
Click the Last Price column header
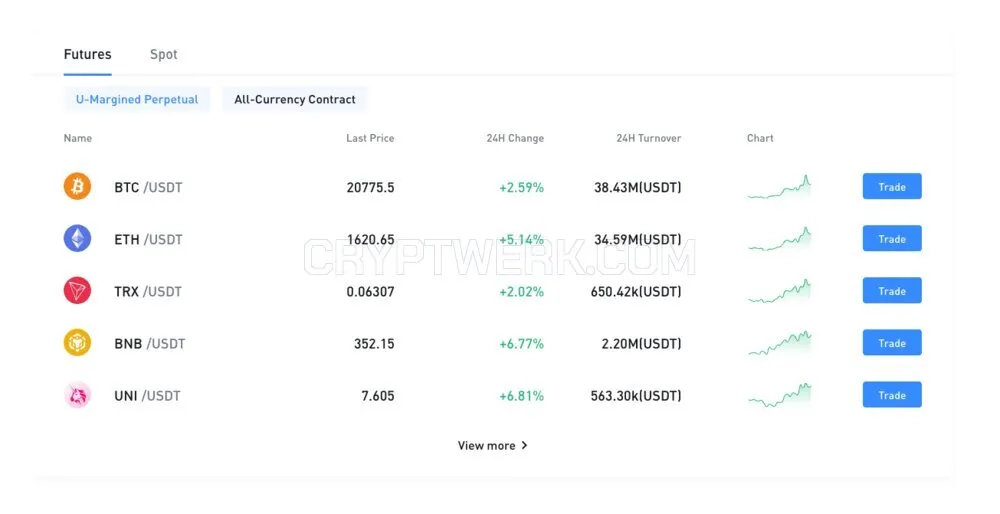[x=370, y=138]
